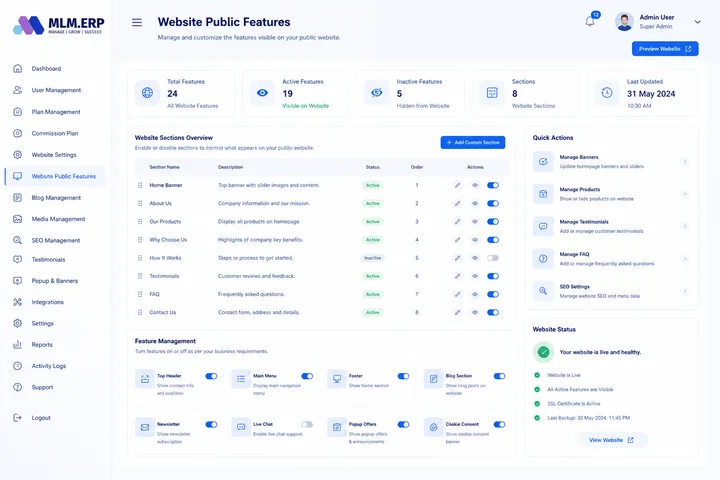The width and height of the screenshot is (720, 480).
Task: Click the Inactive badge of How It Works
Action: click(372, 258)
